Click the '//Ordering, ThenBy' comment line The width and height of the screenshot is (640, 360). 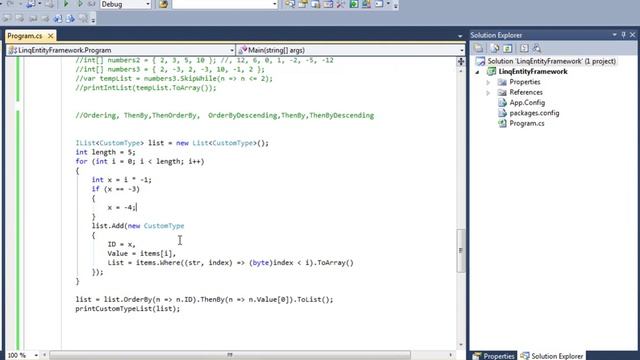click(x=224, y=116)
